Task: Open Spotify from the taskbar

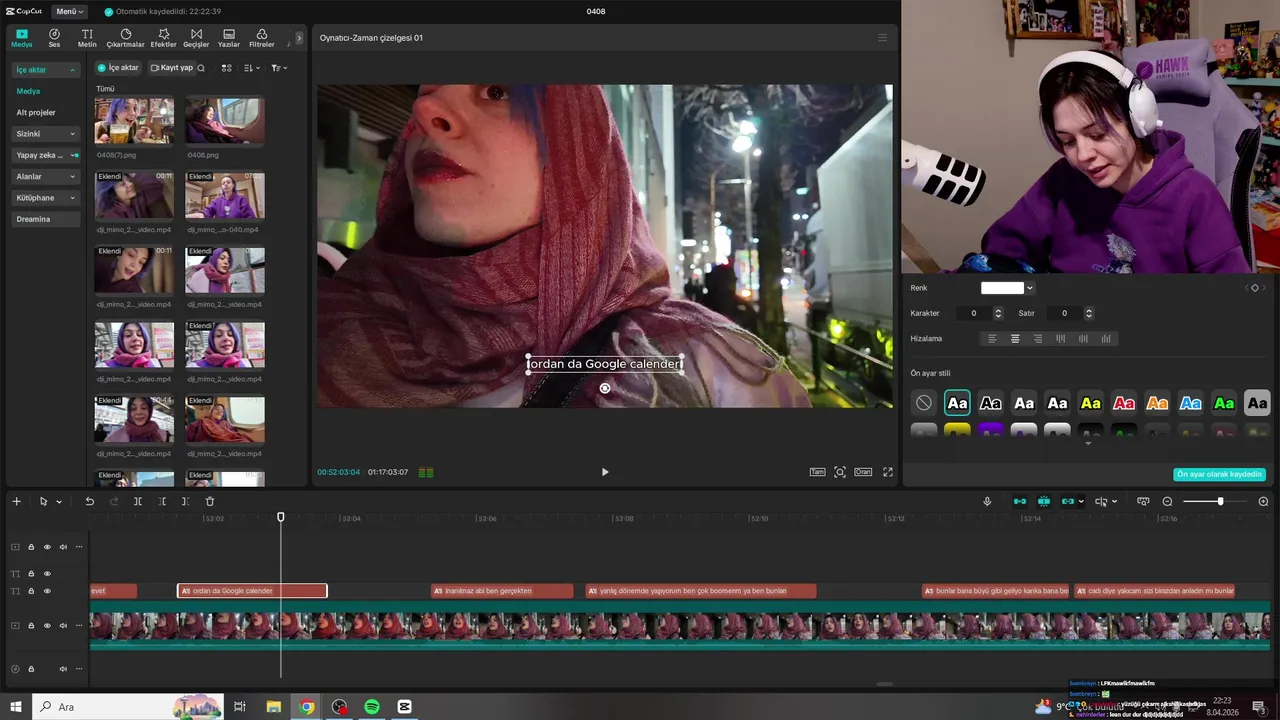Action: point(372,707)
